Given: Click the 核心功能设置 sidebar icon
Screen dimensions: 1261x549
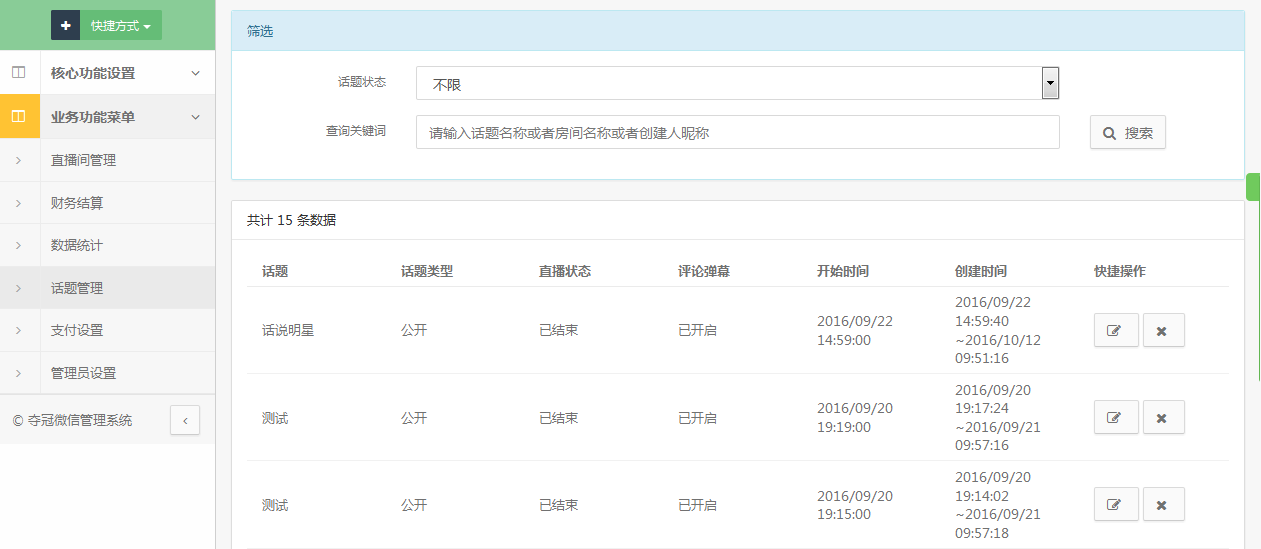Looking at the screenshot, I should 19,73.
